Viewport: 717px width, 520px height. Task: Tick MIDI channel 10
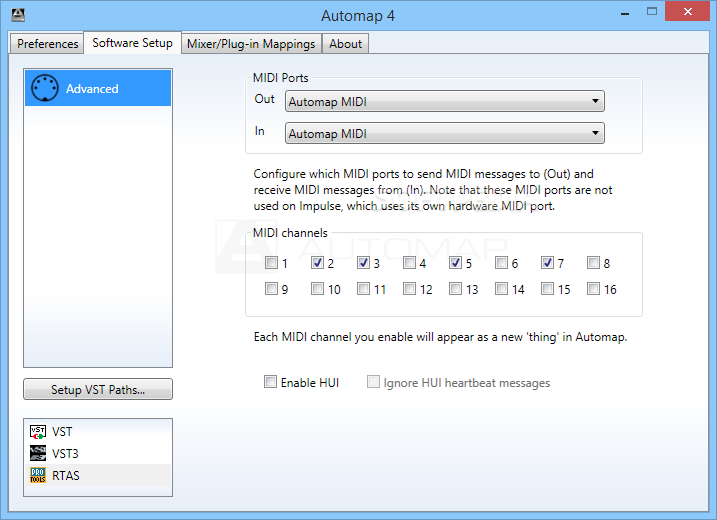(317, 289)
